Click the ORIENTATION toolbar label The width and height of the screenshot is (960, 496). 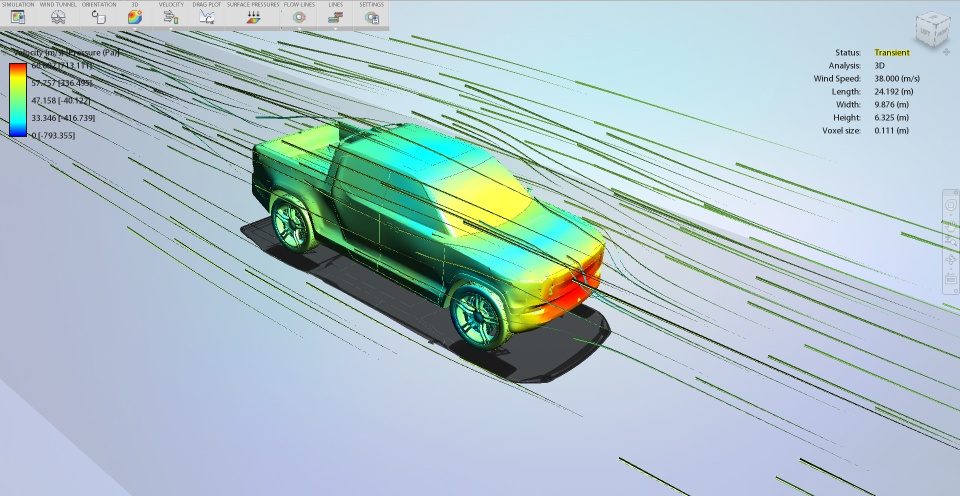99,4
